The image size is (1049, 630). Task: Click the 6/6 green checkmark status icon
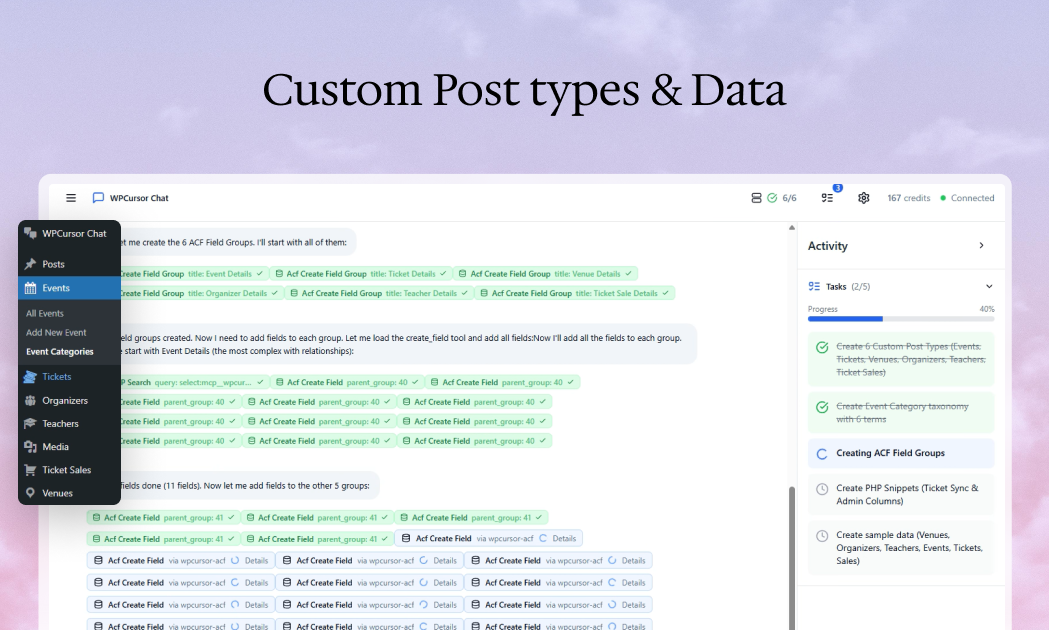tap(772, 198)
